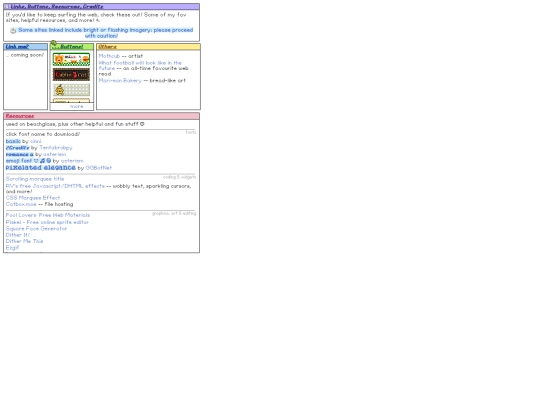
Task: Download the 'romance a' font
Action: click(x=20, y=154)
